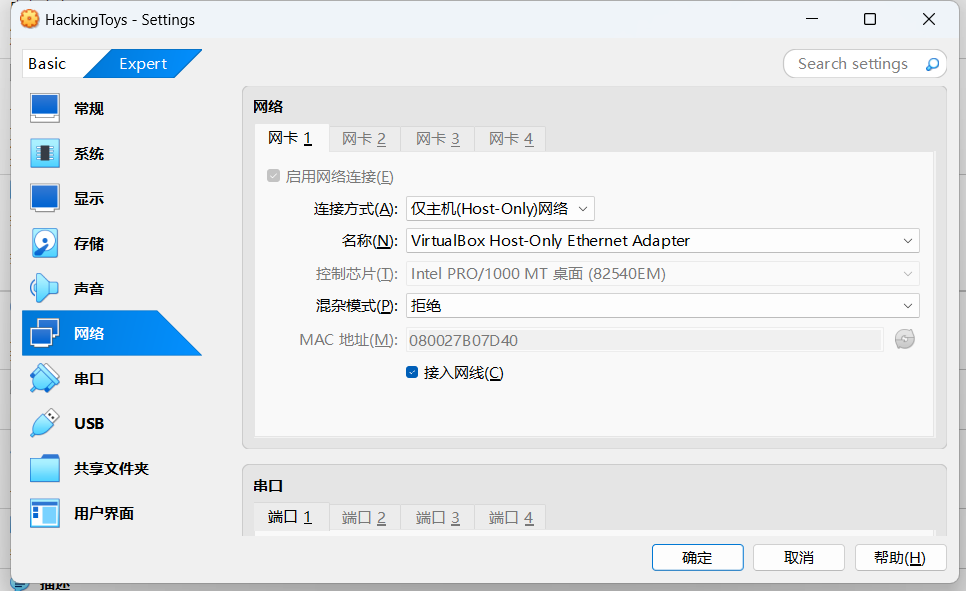Select the 端口 4 serial tab
The height and width of the screenshot is (591, 966).
click(511, 517)
